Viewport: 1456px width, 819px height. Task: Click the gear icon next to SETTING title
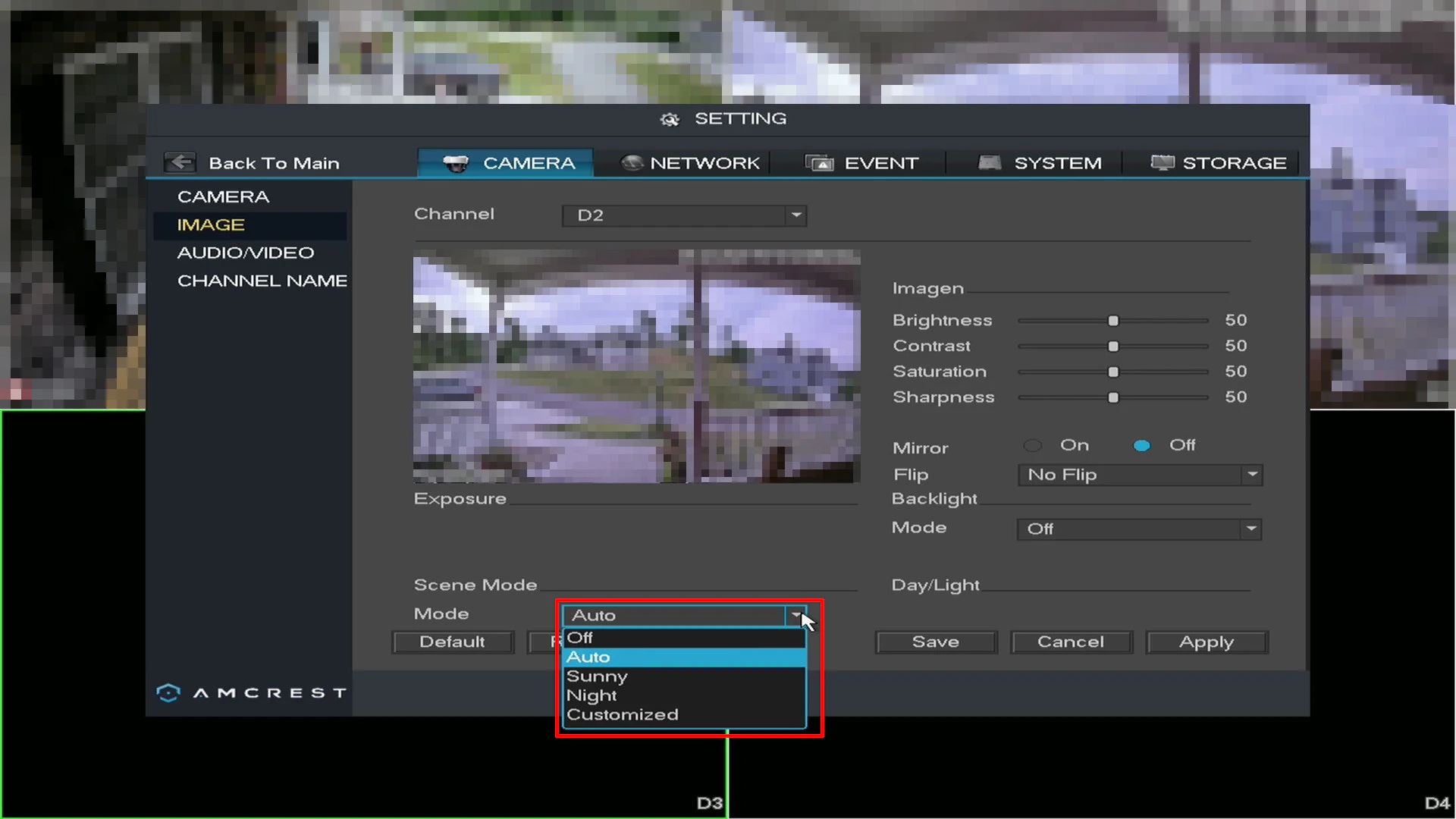click(669, 119)
